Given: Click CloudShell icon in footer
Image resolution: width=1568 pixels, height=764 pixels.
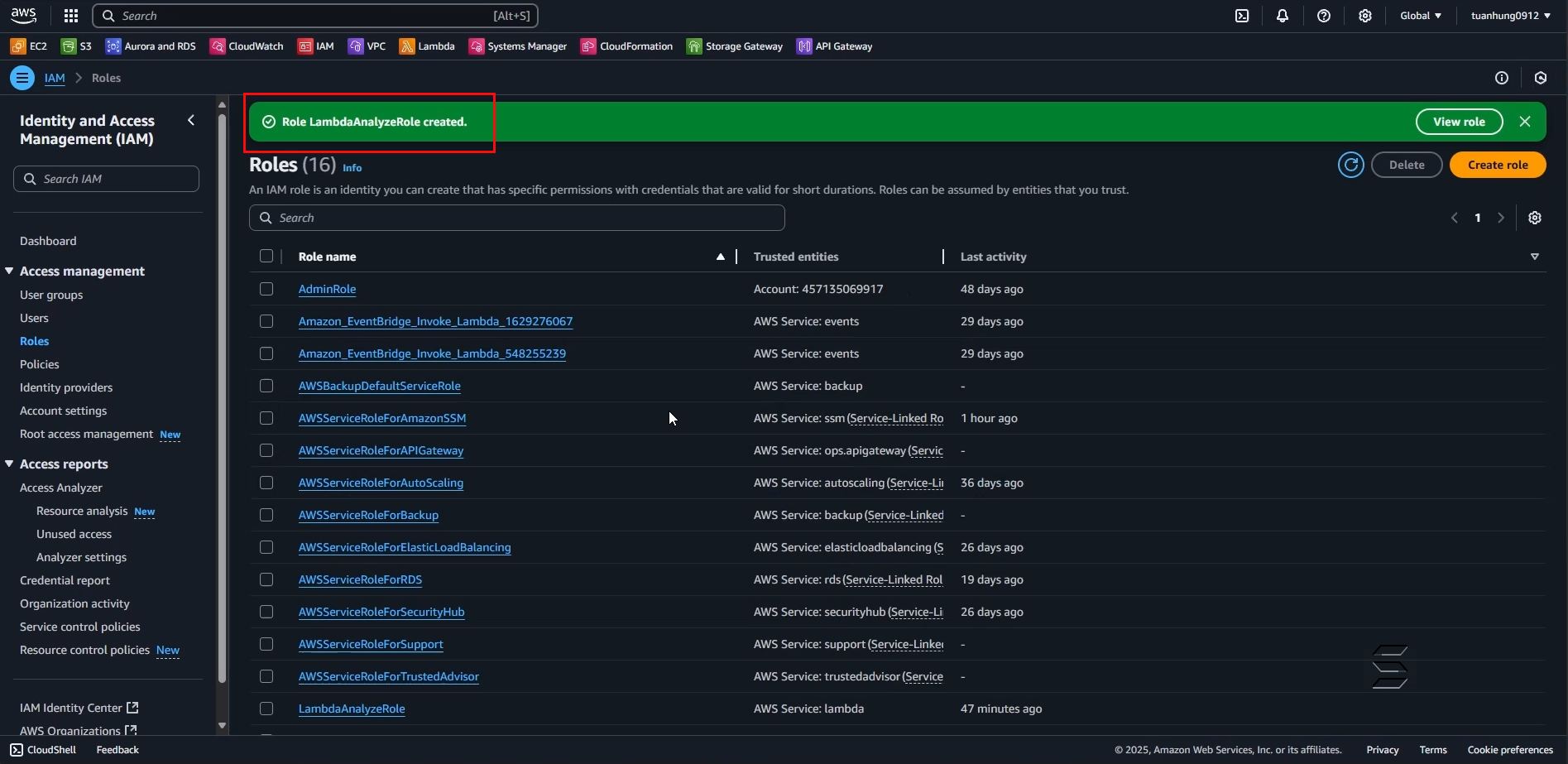Looking at the screenshot, I should pyautogui.click(x=17, y=750).
